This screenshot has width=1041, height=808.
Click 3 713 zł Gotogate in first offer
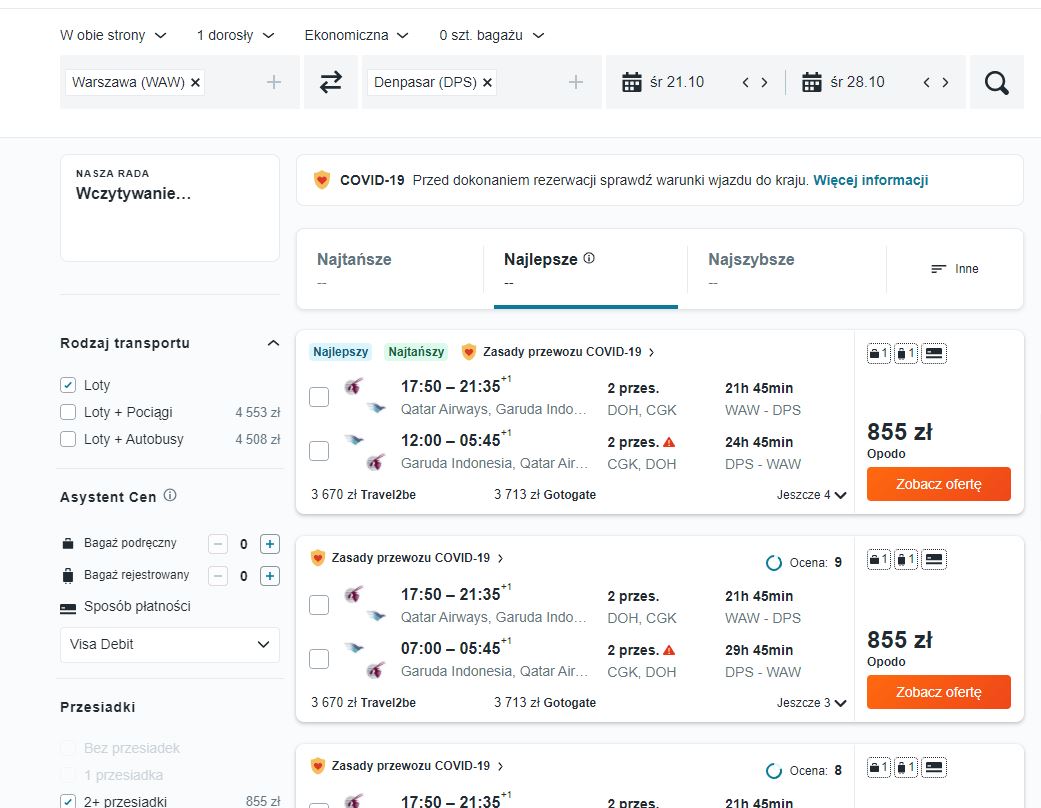(x=545, y=495)
